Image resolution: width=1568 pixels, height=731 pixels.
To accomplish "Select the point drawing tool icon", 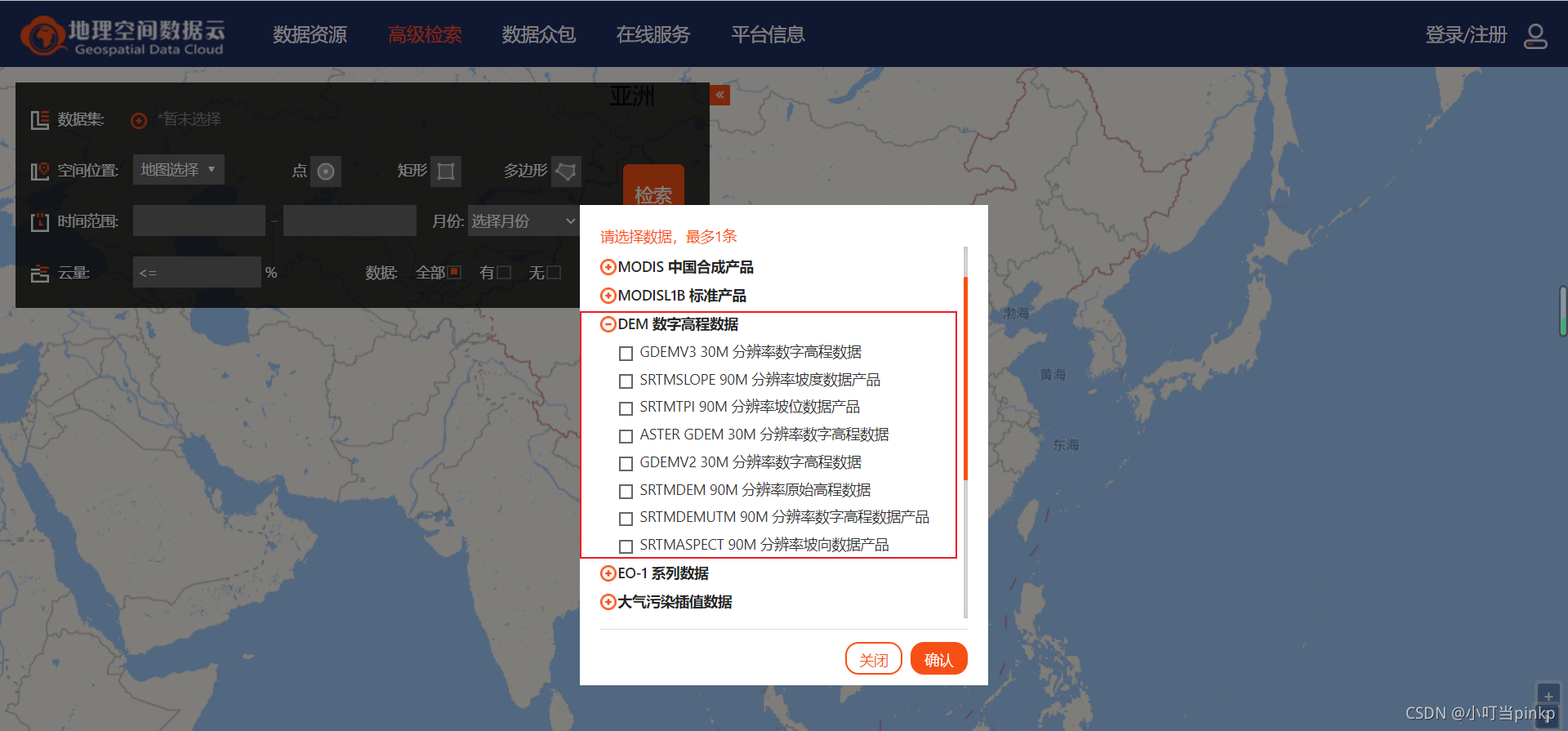I will (326, 172).
